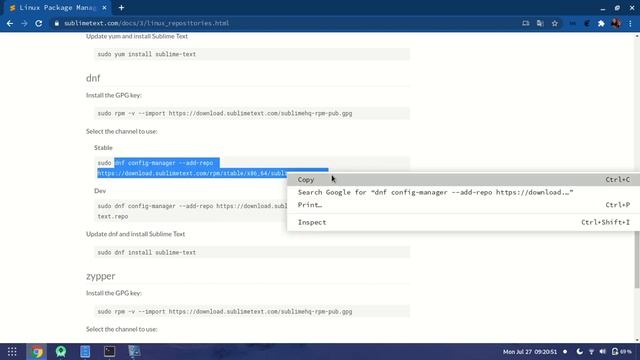640x360 pixels.
Task: Open the Chrome profile avatar
Action: 616,24
